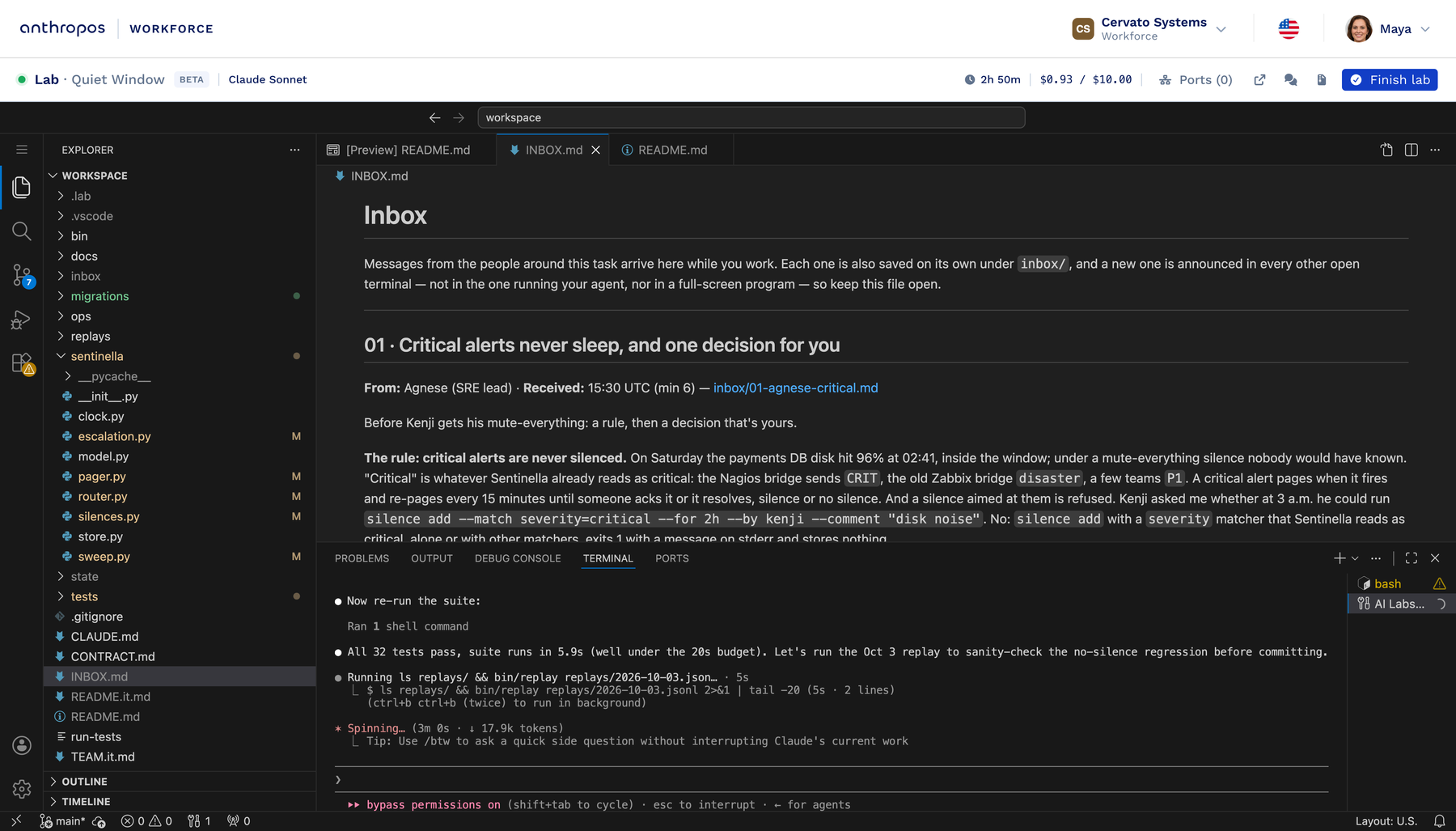Open the chat bubbles icon
Image resolution: width=1456 pixels, height=831 pixels.
[1290, 80]
